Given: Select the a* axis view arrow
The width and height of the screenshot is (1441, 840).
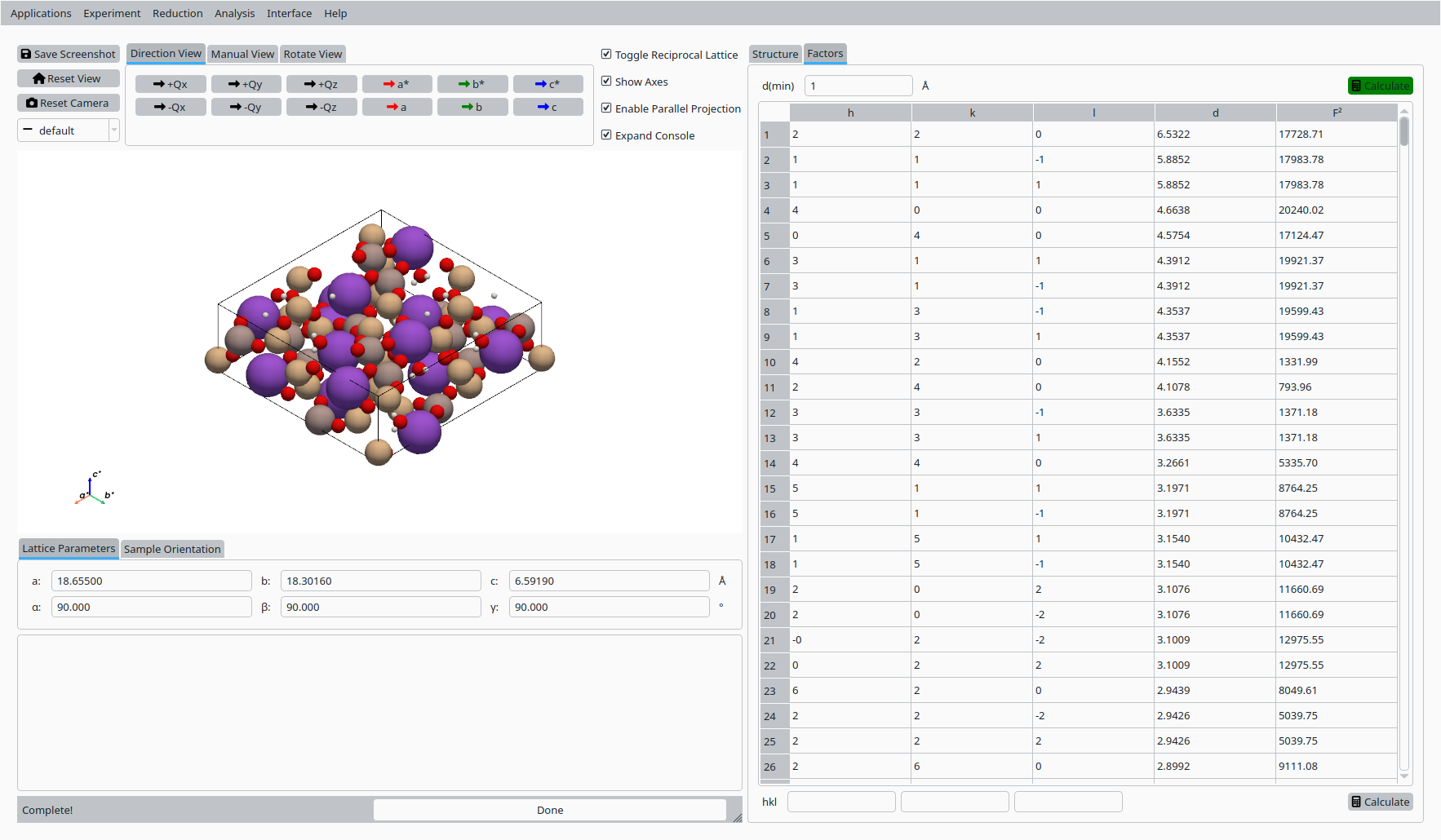Looking at the screenshot, I should click(x=397, y=83).
